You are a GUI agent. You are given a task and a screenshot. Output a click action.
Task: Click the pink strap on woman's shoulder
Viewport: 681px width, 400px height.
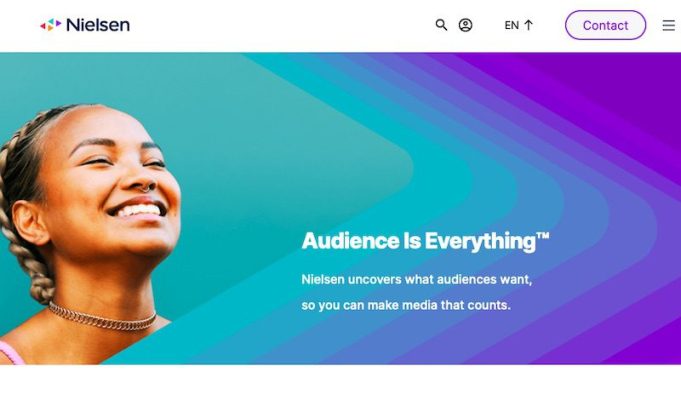[x=12, y=353]
